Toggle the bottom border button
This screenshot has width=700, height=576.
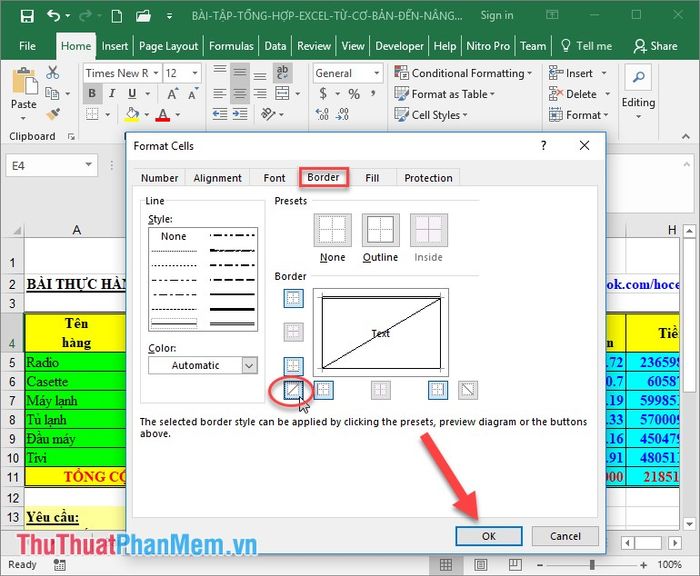click(294, 366)
